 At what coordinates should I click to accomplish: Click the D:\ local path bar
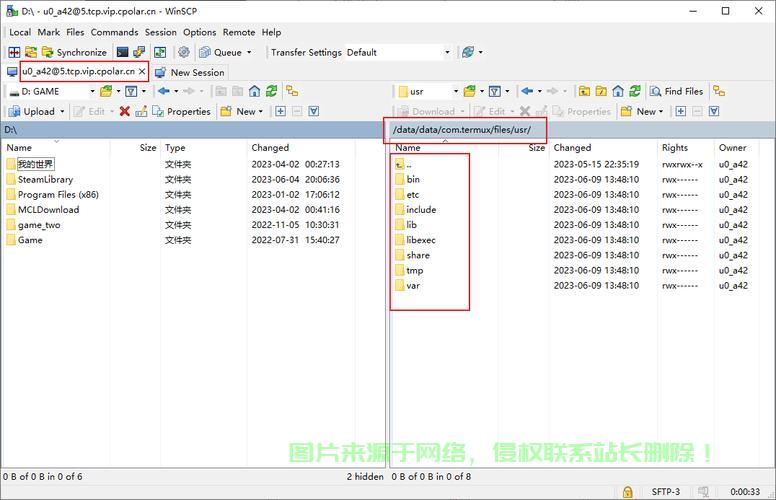pos(193,130)
